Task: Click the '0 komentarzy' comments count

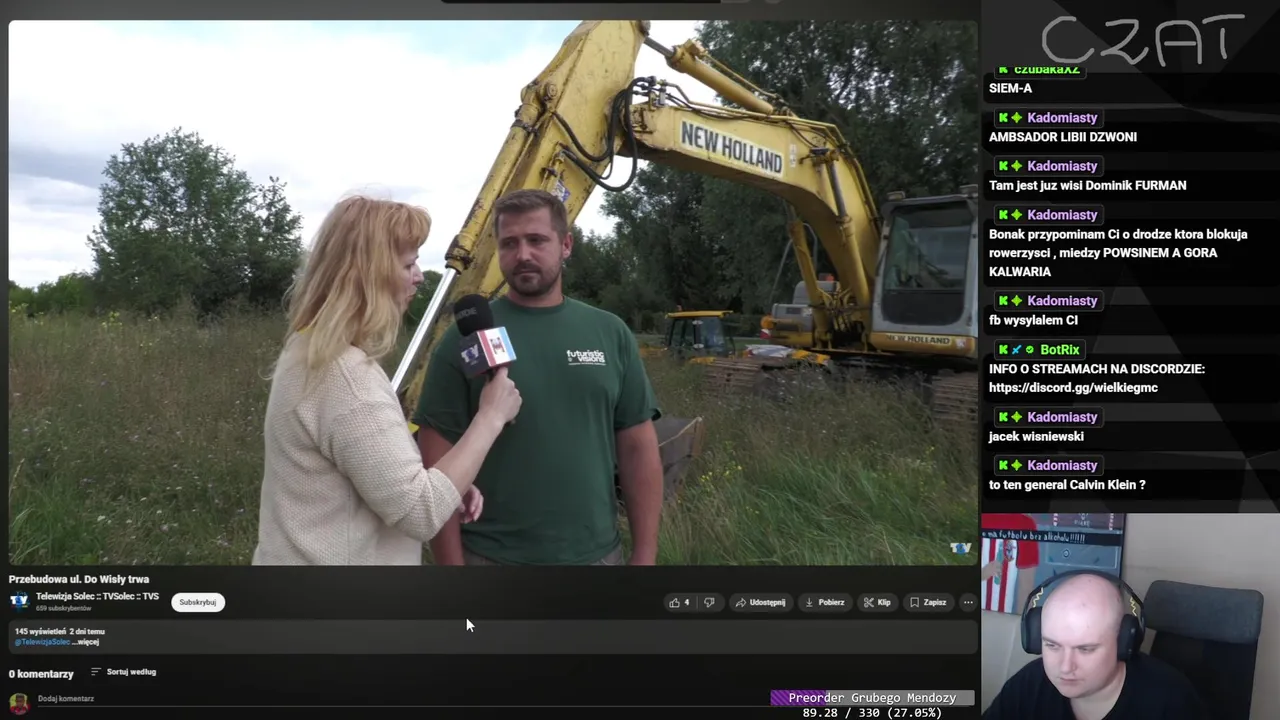Action: tap(41, 674)
